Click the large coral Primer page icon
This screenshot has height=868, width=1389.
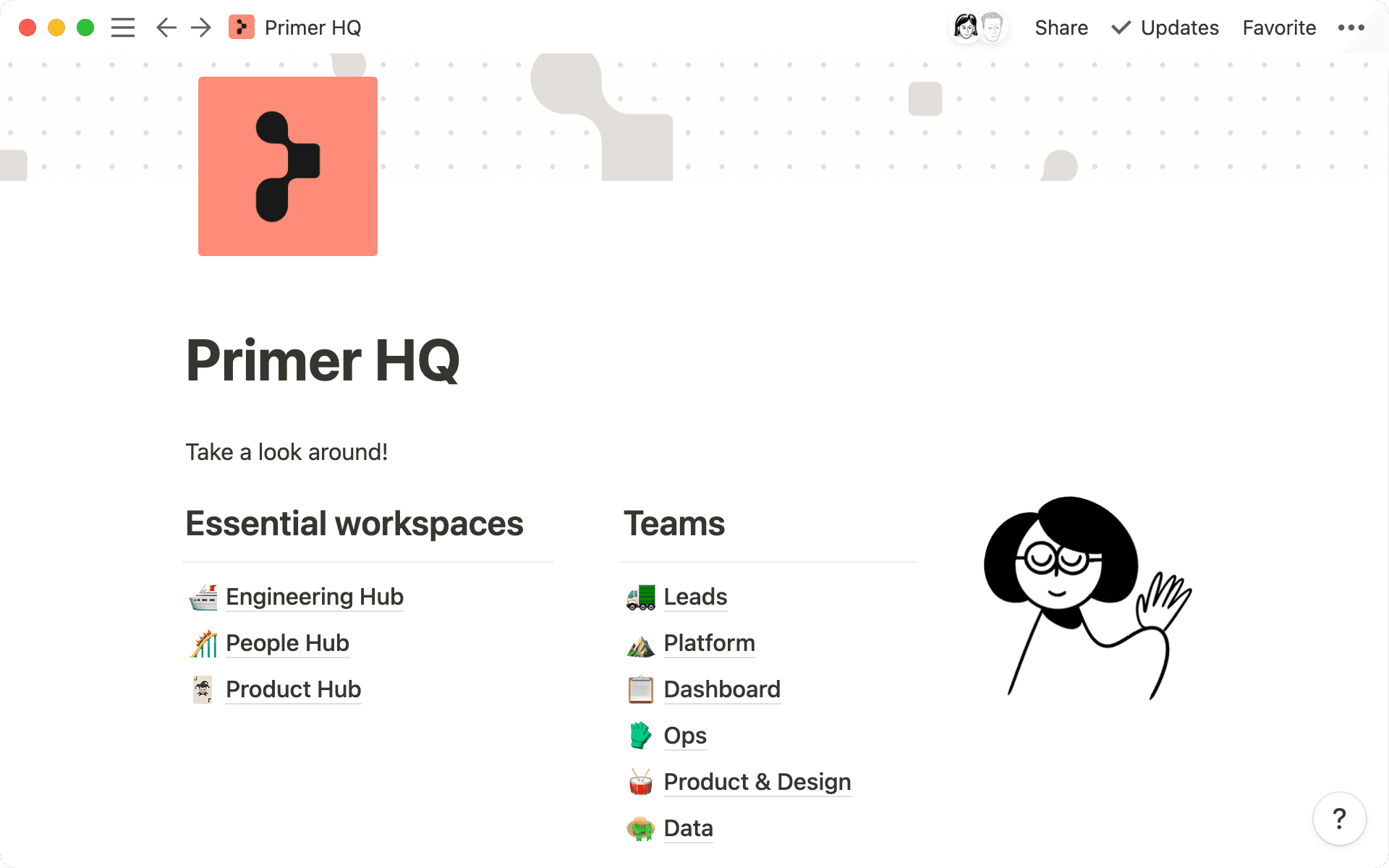pyautogui.click(x=287, y=166)
